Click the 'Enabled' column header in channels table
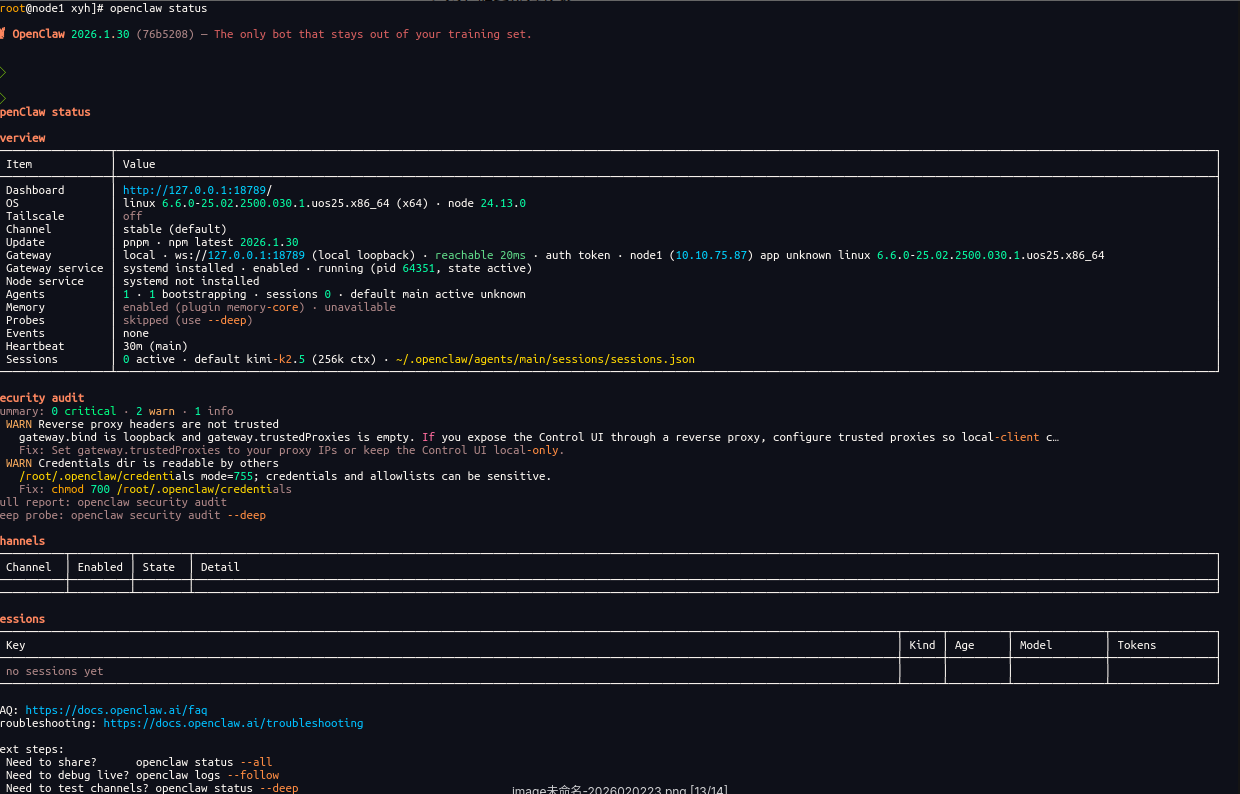The image size is (1240, 794). (x=100, y=567)
